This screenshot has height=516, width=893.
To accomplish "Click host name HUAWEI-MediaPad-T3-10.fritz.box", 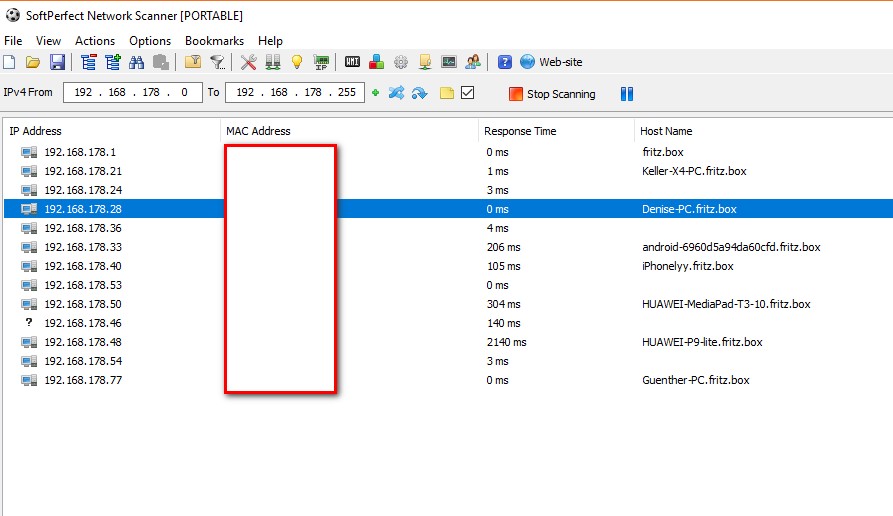I will coord(726,304).
